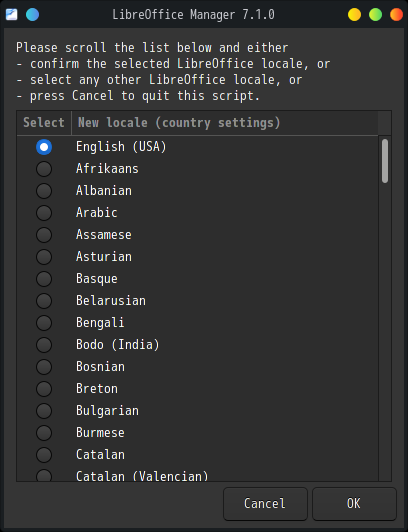Click the blue circle button in title bar
The height and width of the screenshot is (532, 408).
33,15
